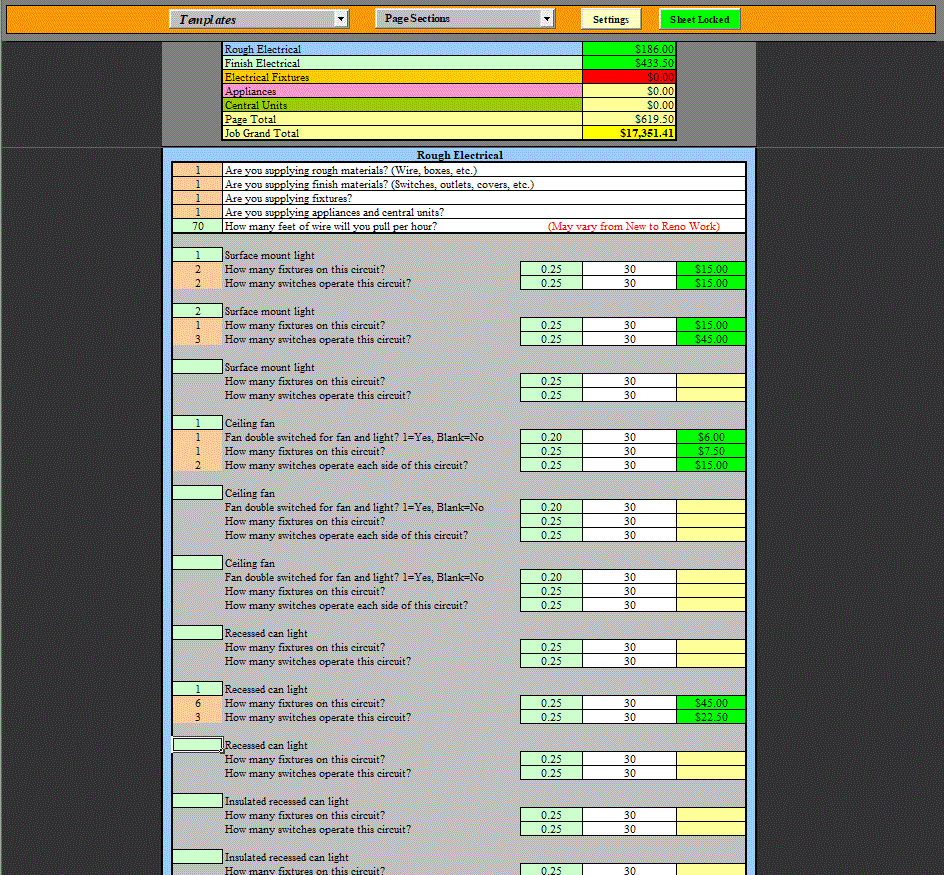Image resolution: width=944 pixels, height=875 pixels.
Task: Click the rough materials supply answer cell
Action: [196, 170]
